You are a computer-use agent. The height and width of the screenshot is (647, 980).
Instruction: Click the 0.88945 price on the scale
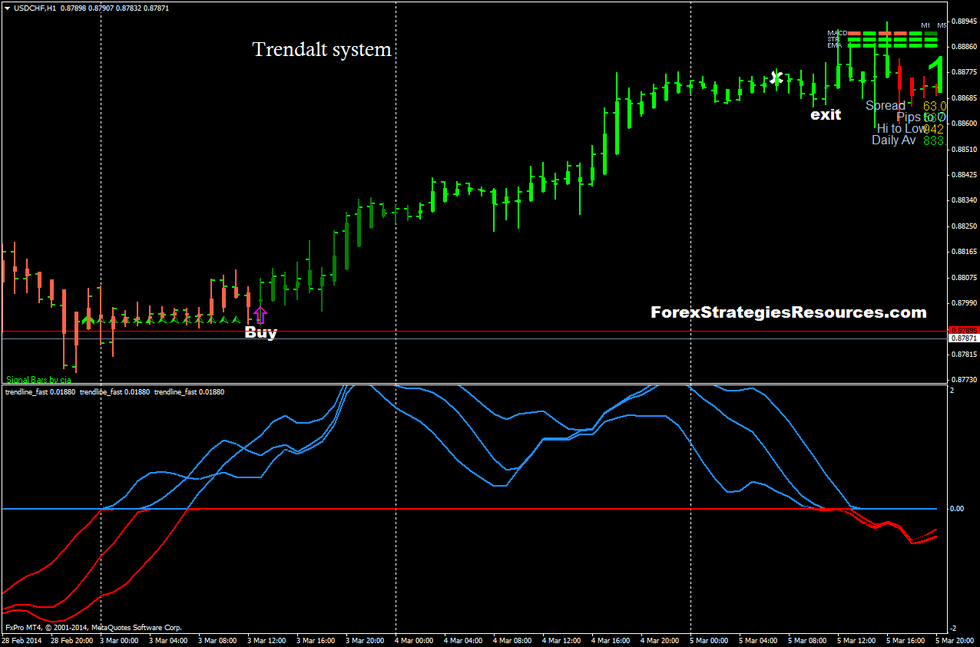(x=963, y=21)
